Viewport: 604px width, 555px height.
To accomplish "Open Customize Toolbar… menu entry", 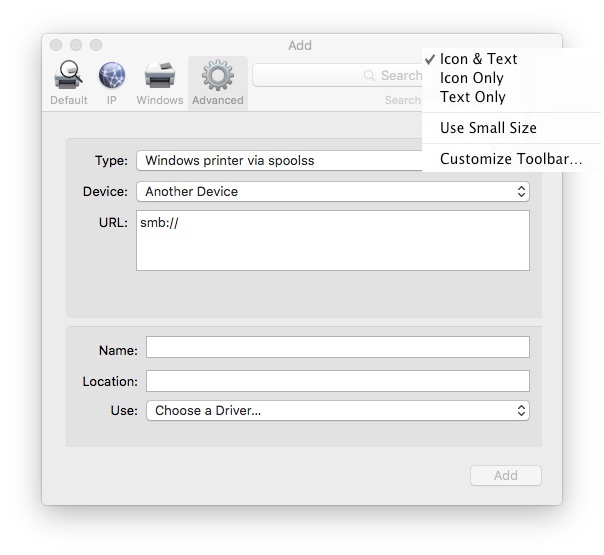I will [510, 159].
